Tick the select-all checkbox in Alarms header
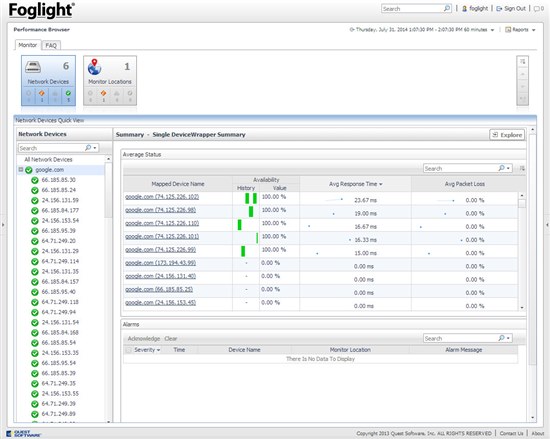 click(128, 350)
